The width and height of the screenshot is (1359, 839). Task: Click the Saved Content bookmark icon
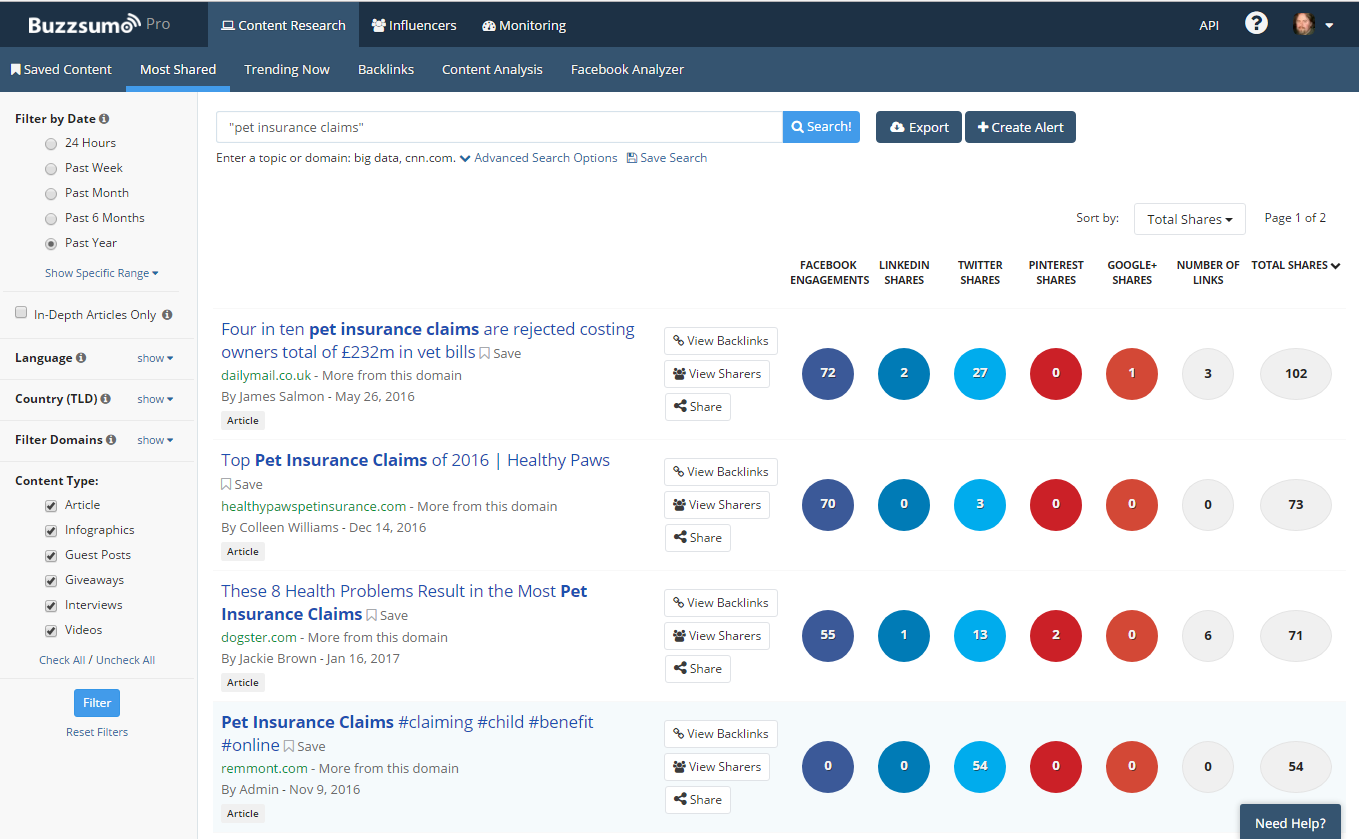coord(14,69)
